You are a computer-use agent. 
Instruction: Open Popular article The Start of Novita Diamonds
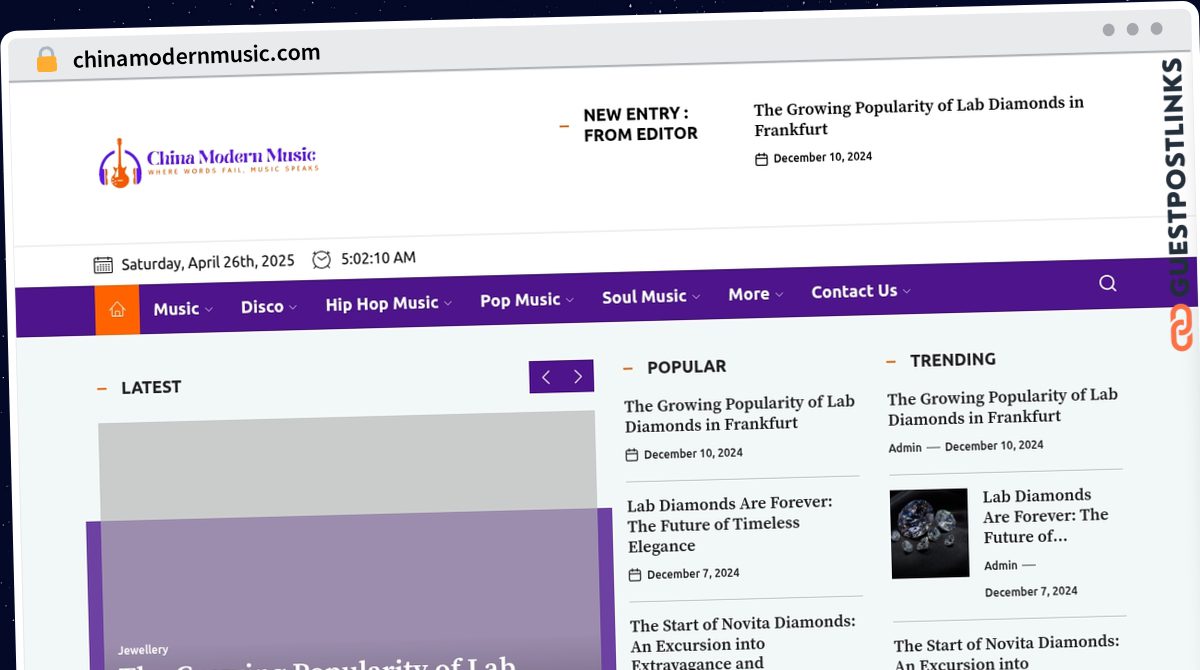coord(743,642)
